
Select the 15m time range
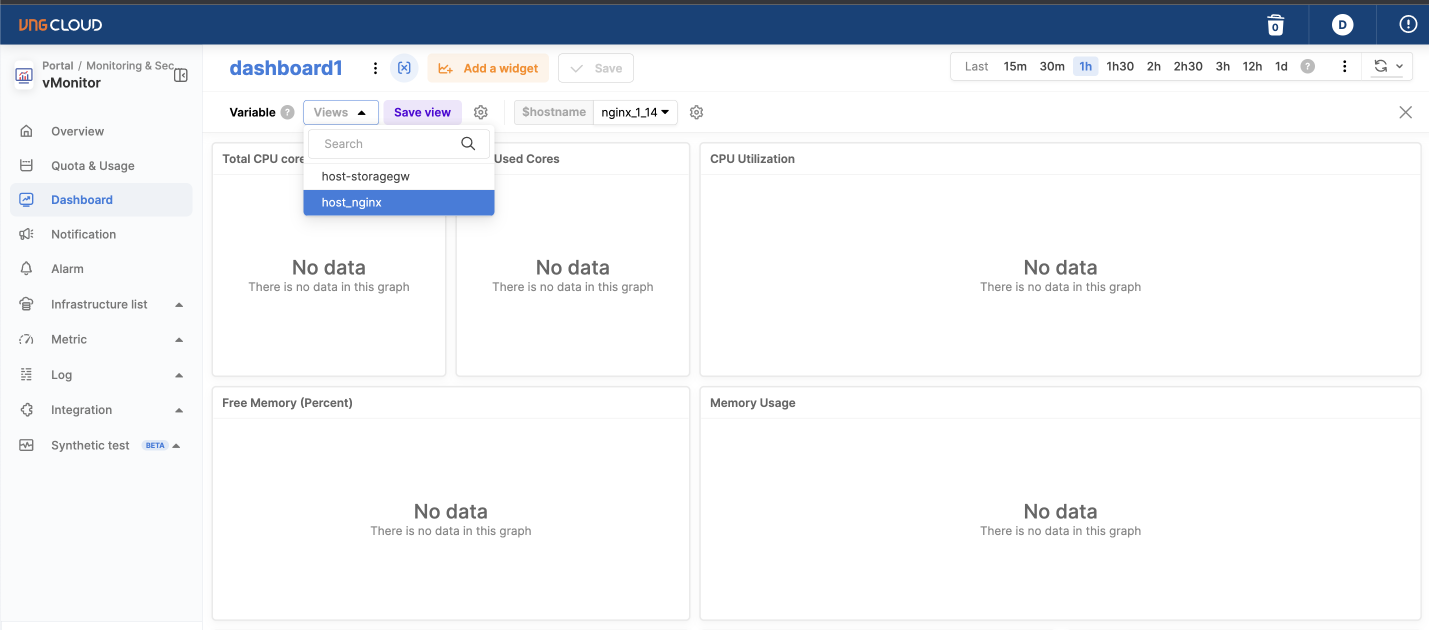coord(1015,67)
